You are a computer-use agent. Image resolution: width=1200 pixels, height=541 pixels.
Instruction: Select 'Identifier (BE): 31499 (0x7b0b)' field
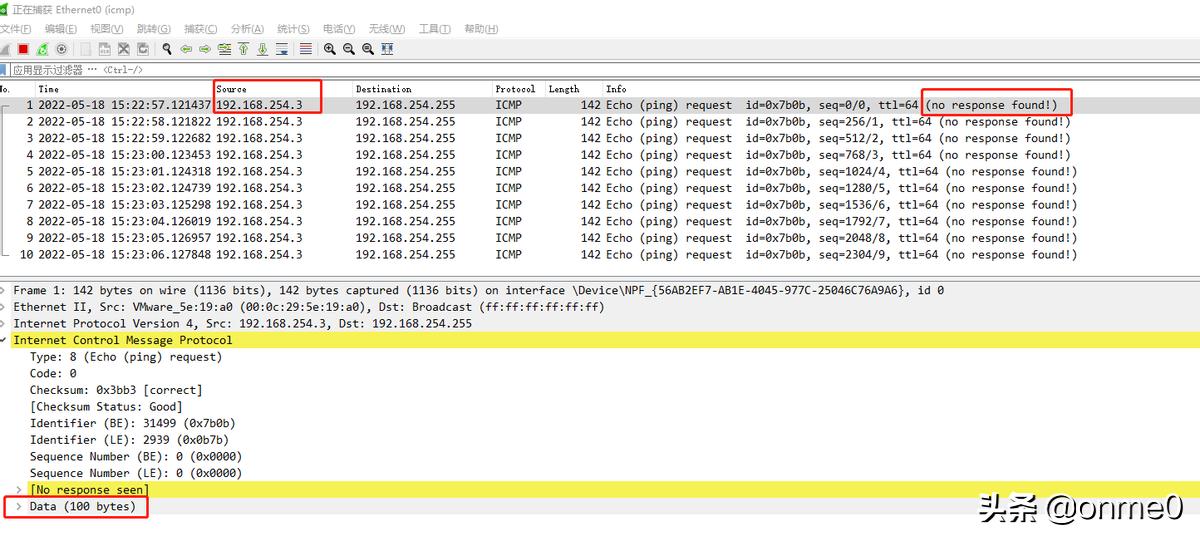133,423
